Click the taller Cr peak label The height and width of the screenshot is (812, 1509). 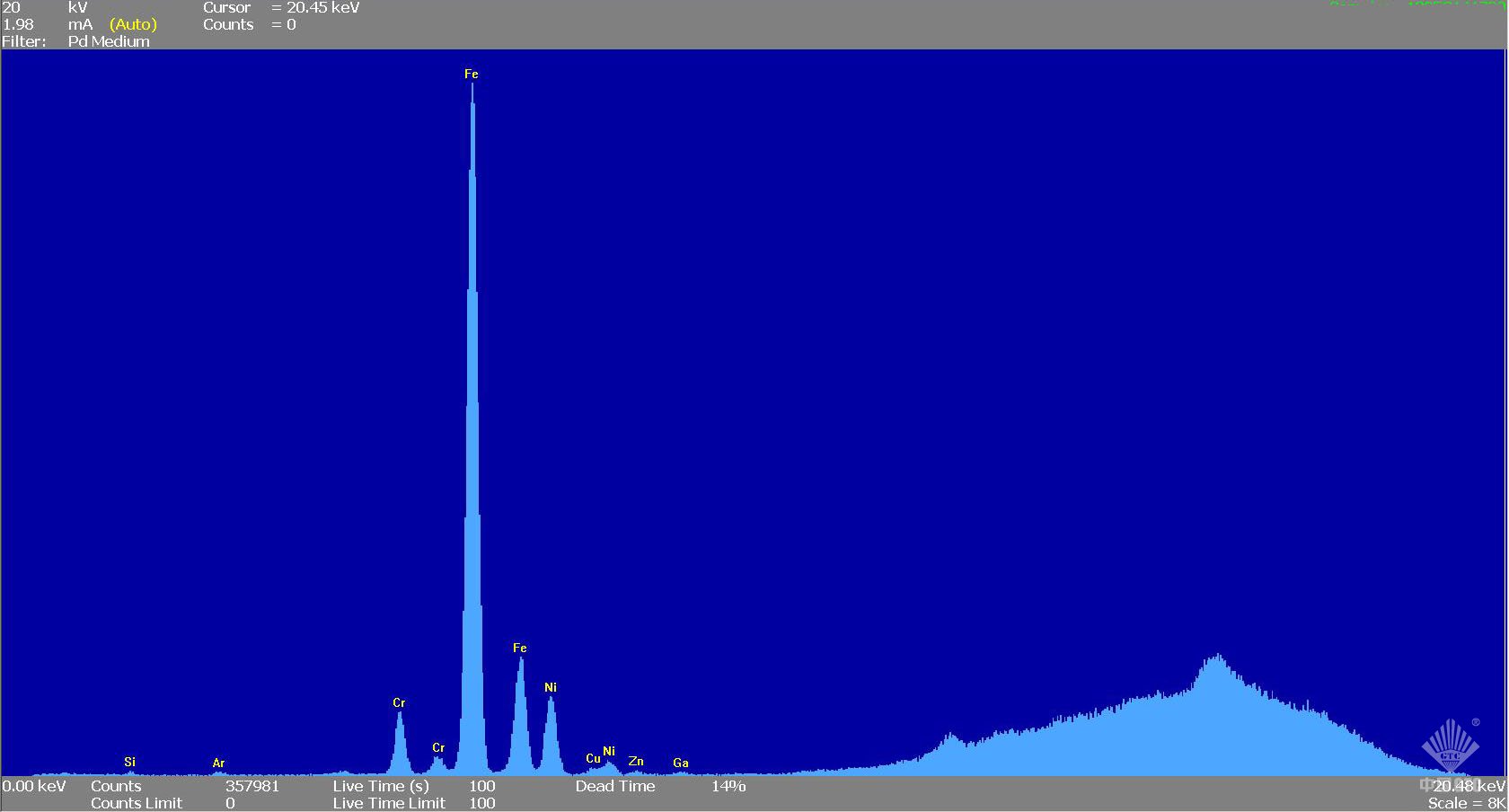point(399,702)
